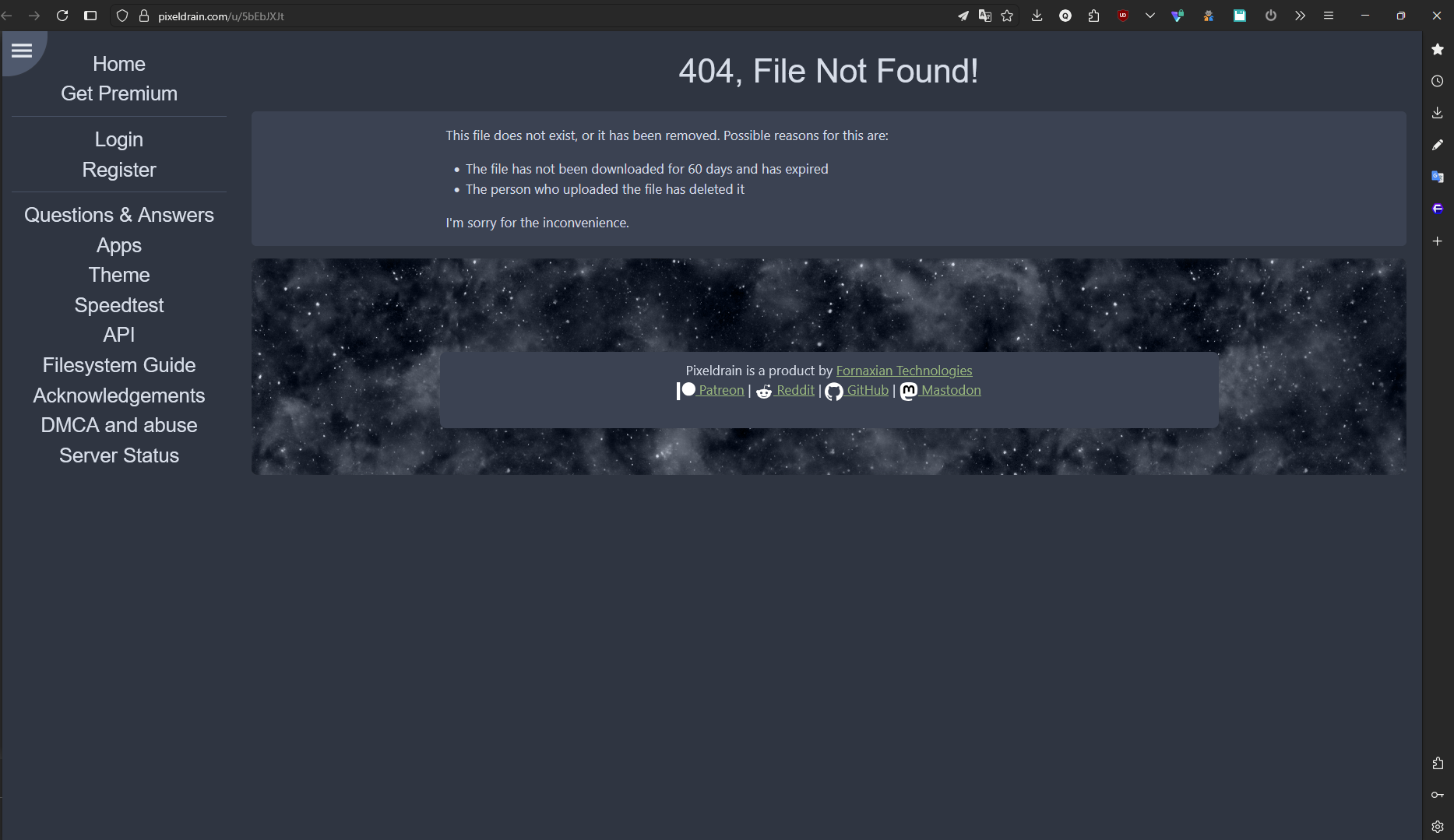
Task: Click the paper plane send icon
Action: (963, 16)
